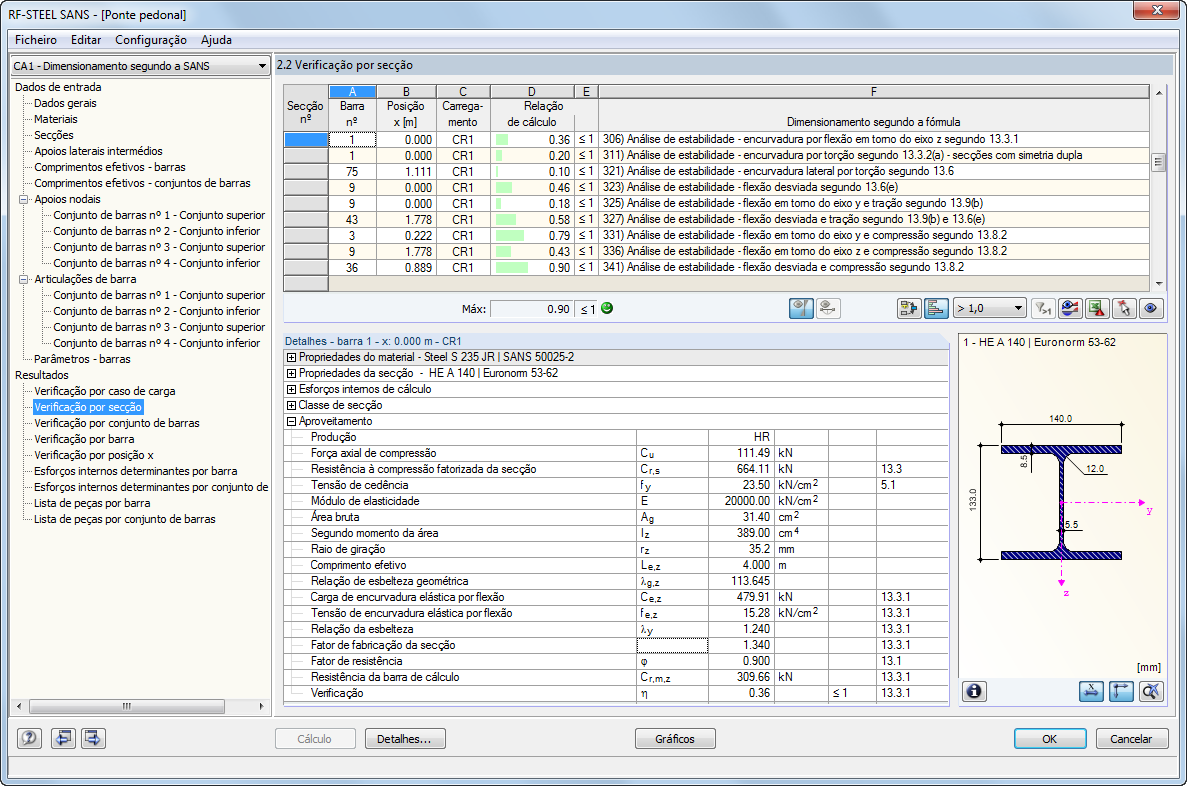This screenshot has height=786, width=1187.
Task: Select Conjunto de barras nº 2 under Apoios nodais
Action: (157, 231)
